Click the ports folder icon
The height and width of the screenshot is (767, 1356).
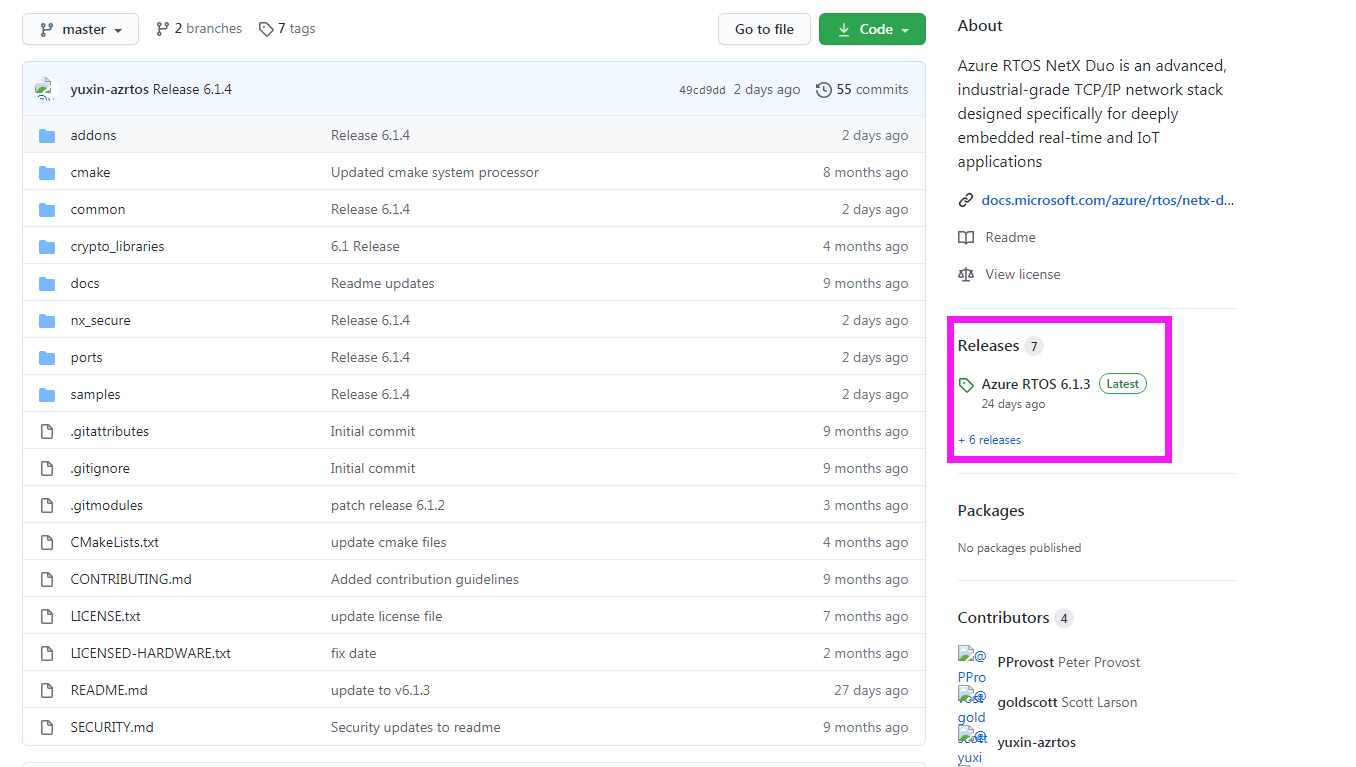coord(47,357)
